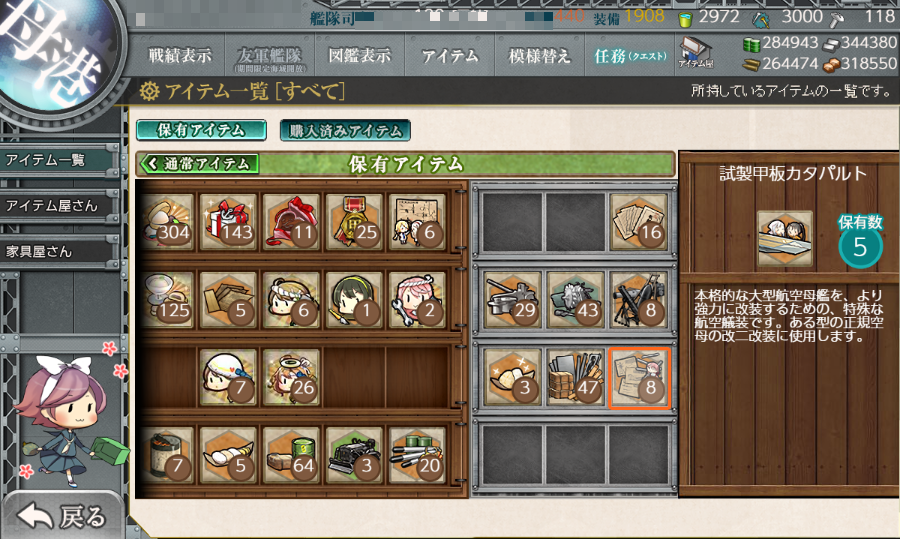Select the gift box item with count 143

coord(228,222)
